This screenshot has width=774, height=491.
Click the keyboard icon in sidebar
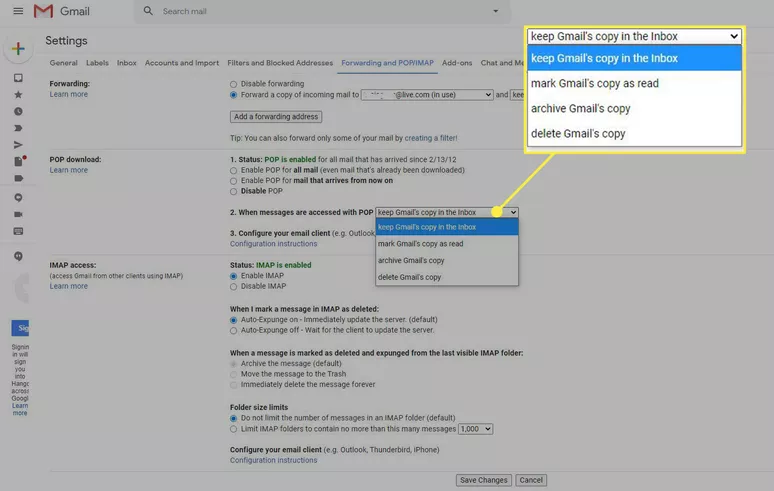[18, 231]
